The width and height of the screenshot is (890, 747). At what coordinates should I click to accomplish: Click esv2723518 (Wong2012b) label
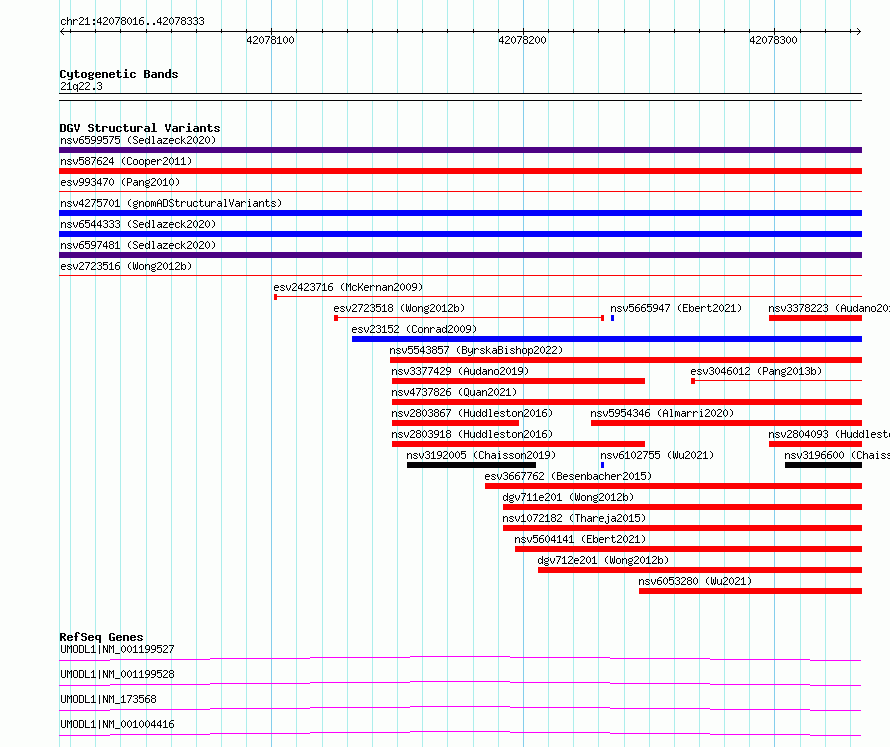pyautogui.click(x=399, y=308)
